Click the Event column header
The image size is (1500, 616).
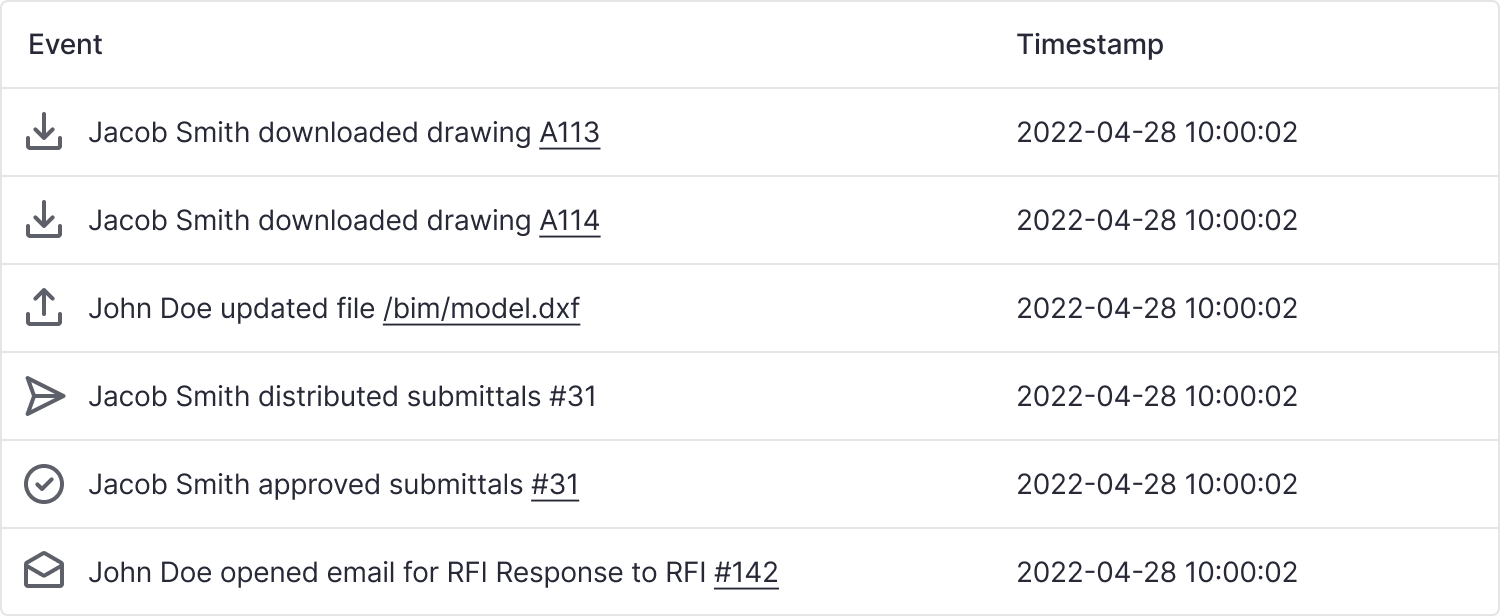tap(66, 45)
